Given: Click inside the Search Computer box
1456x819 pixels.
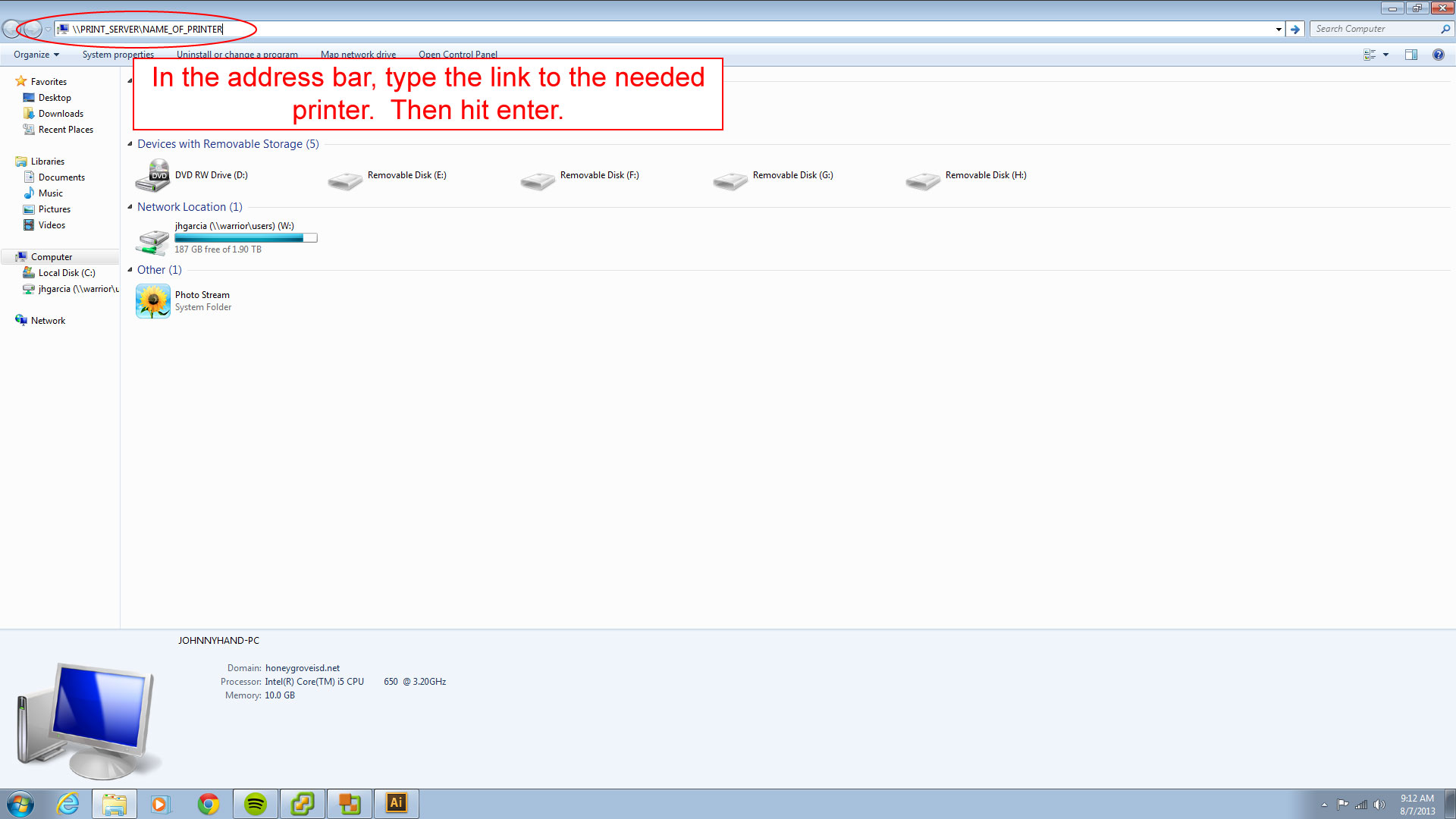Looking at the screenshot, I should (1374, 29).
